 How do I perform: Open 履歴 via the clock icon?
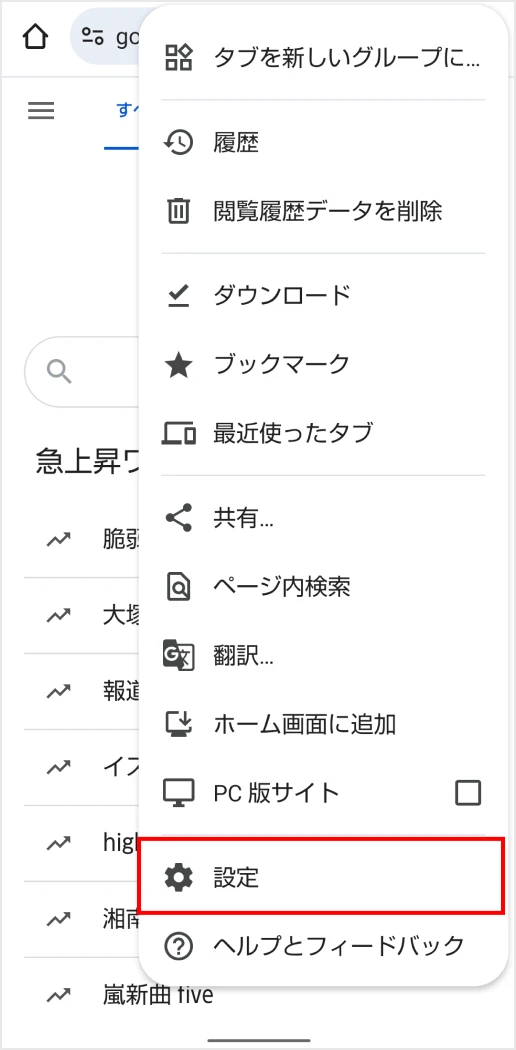click(x=179, y=143)
